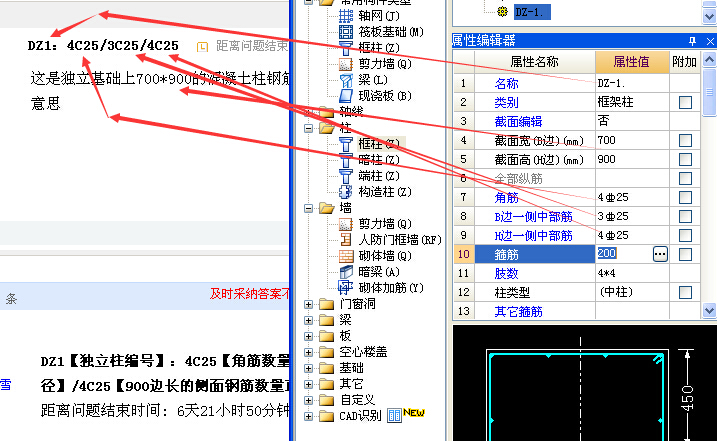Click the 截面宽 value cell 700
The height and width of the screenshot is (441, 717).
point(632,140)
